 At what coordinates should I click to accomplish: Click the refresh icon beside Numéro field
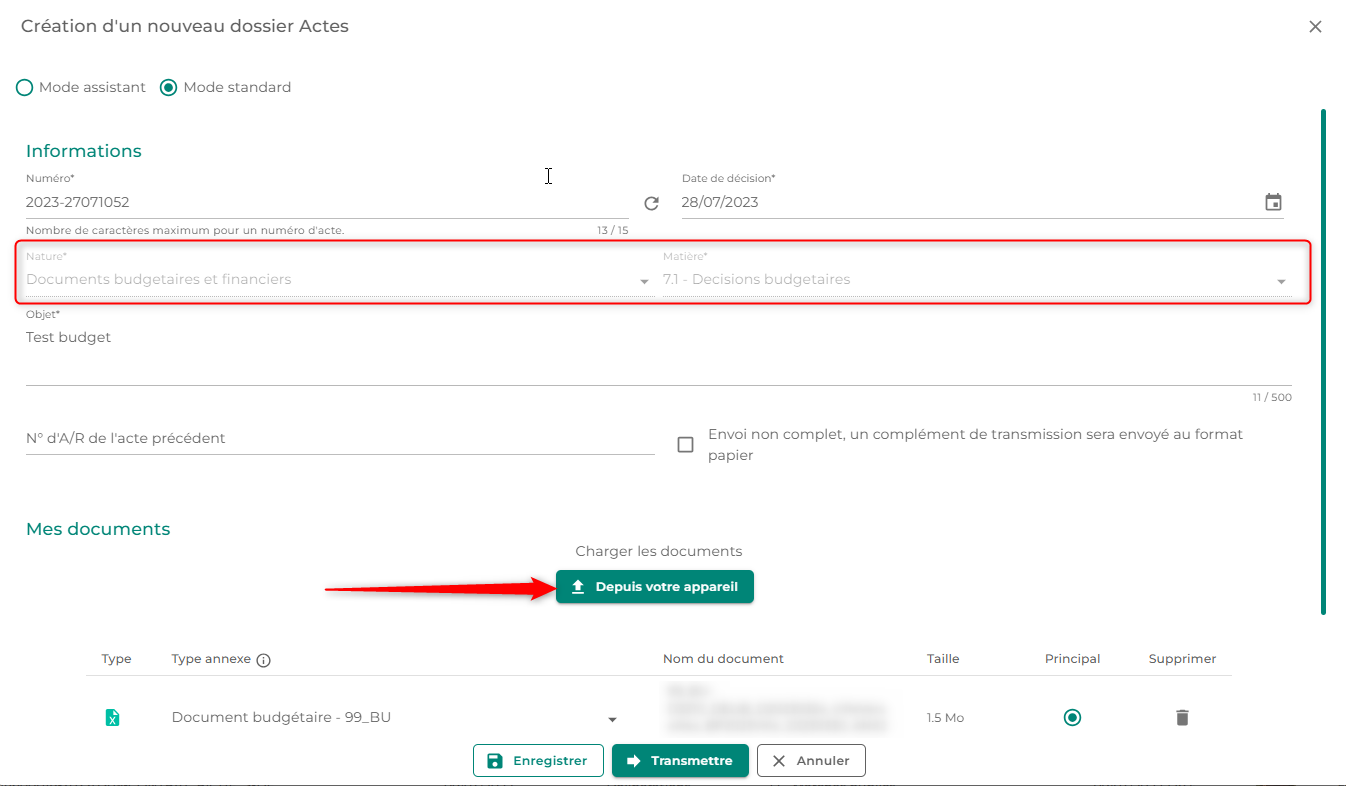[651, 203]
